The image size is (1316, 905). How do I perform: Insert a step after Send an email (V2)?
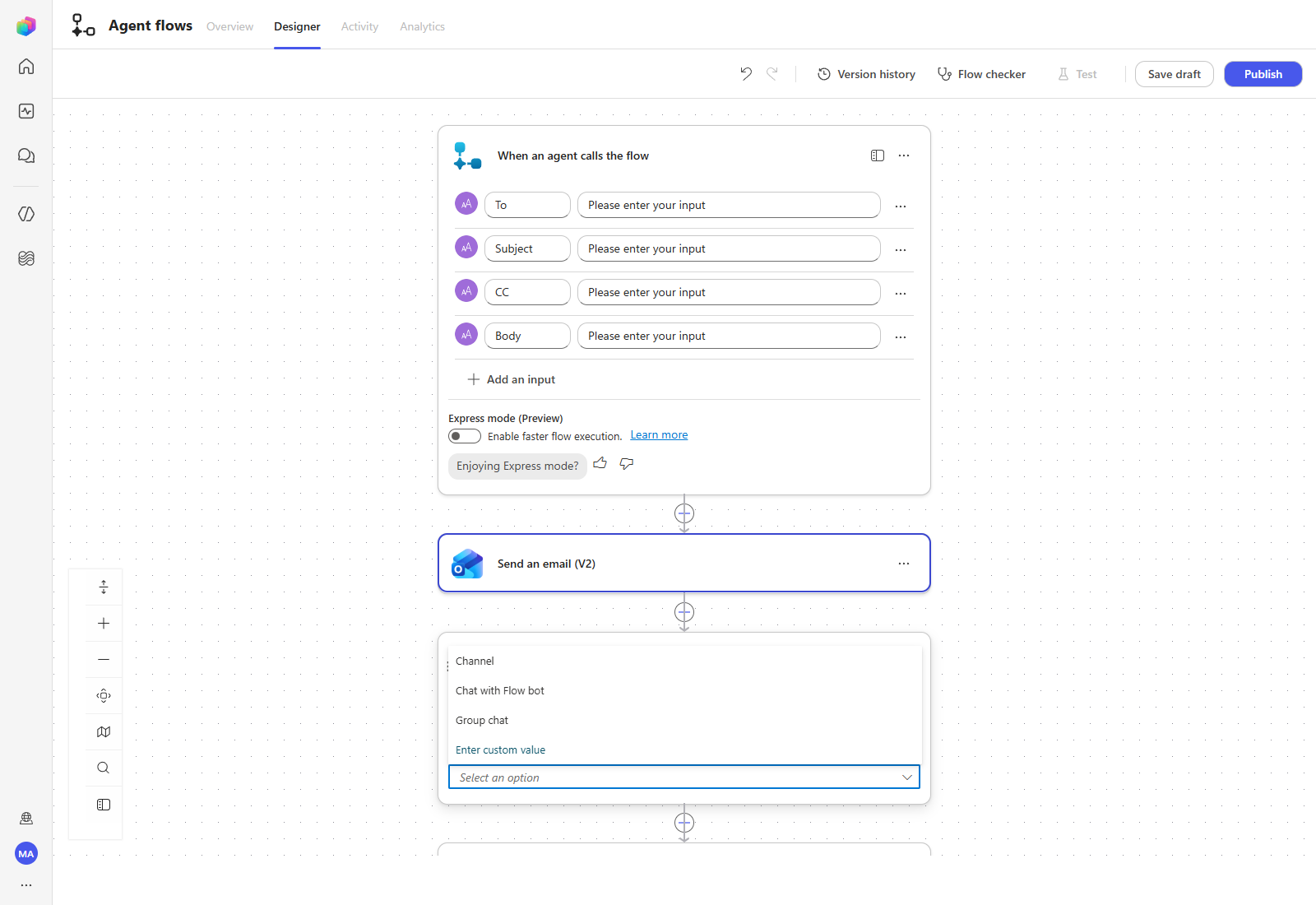point(684,612)
